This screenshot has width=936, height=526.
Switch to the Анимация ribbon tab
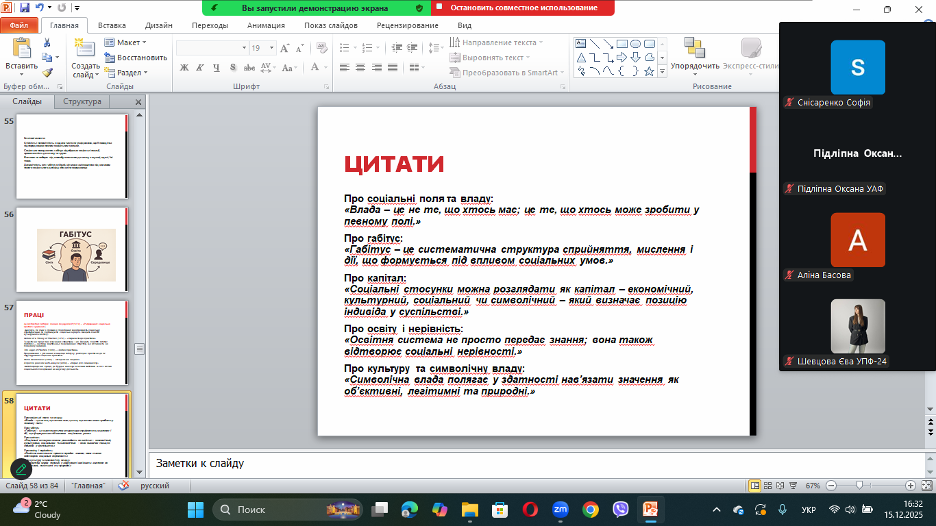click(x=266, y=25)
